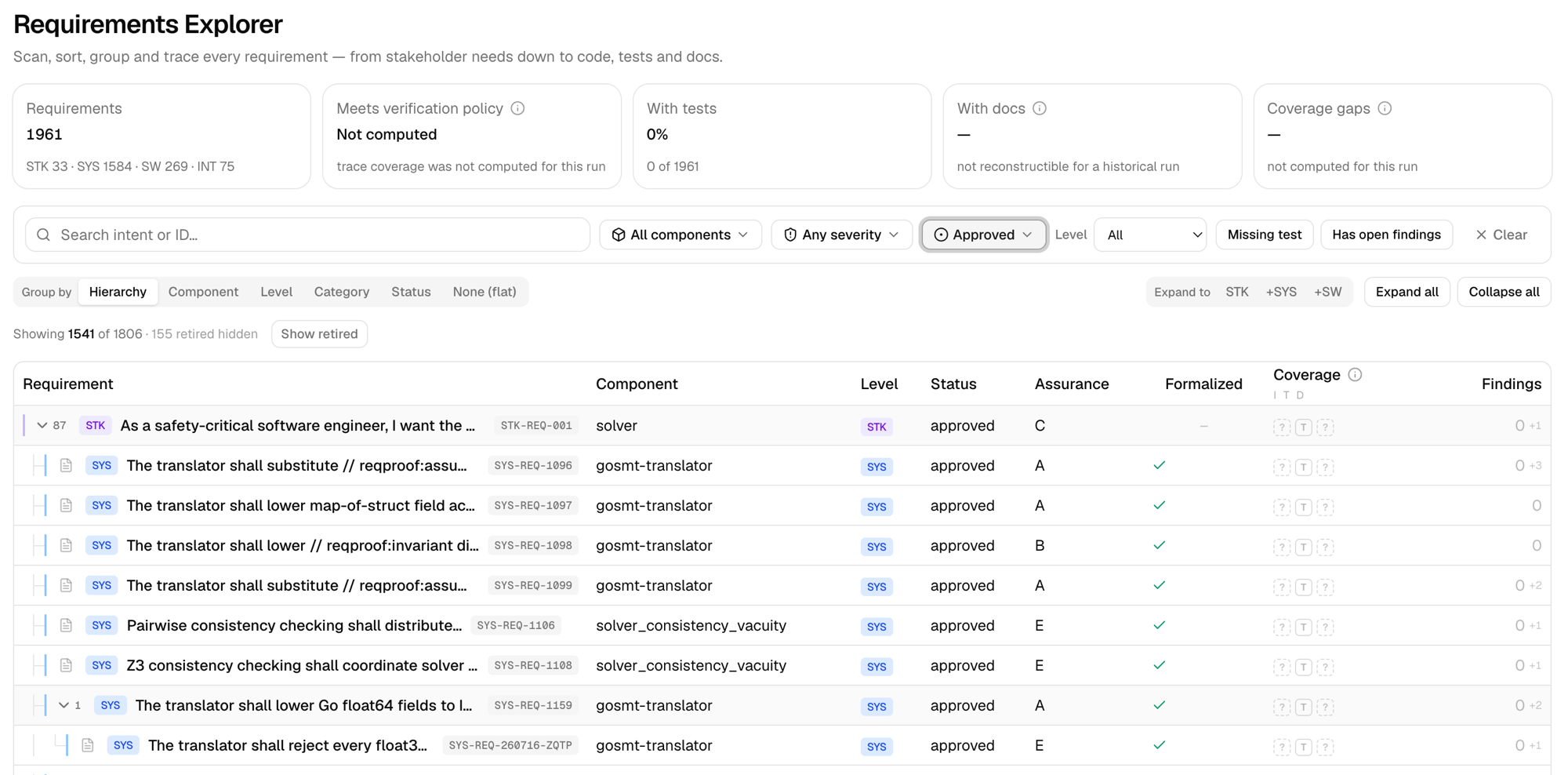Click the circle icon in Approved filter
This screenshot has width=1568, height=775.
click(941, 235)
